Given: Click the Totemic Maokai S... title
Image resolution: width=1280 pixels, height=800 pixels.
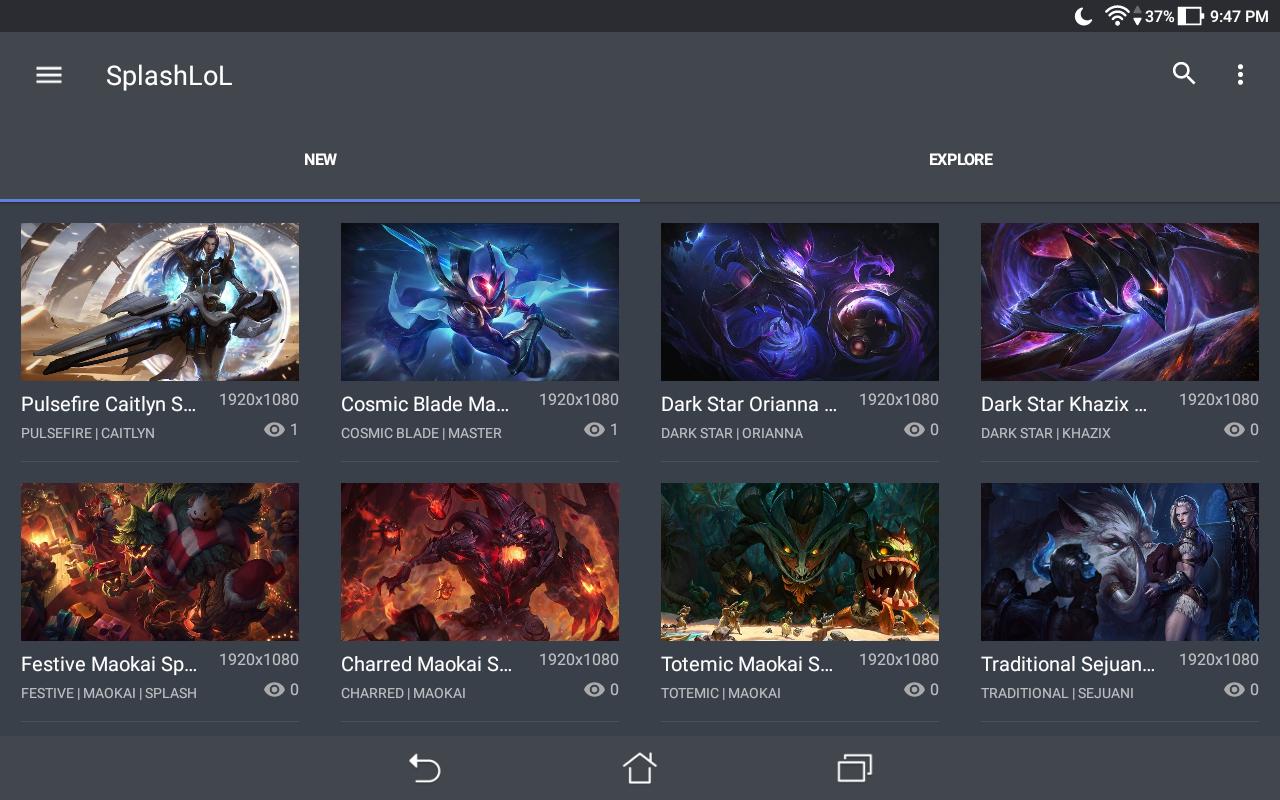Looking at the screenshot, I should pyautogui.click(x=747, y=664).
